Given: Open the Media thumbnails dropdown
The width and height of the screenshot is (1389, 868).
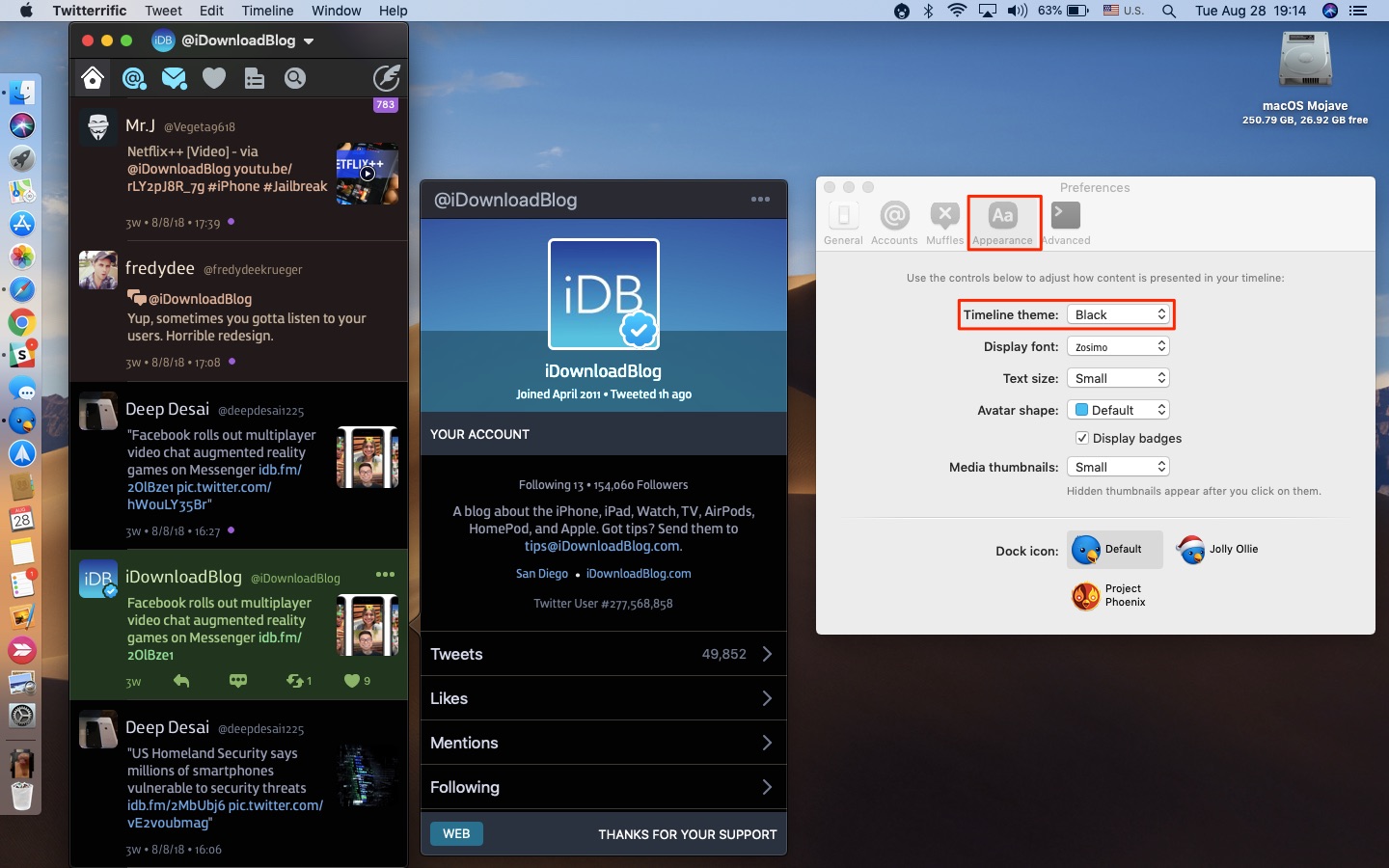Looking at the screenshot, I should point(1118,467).
